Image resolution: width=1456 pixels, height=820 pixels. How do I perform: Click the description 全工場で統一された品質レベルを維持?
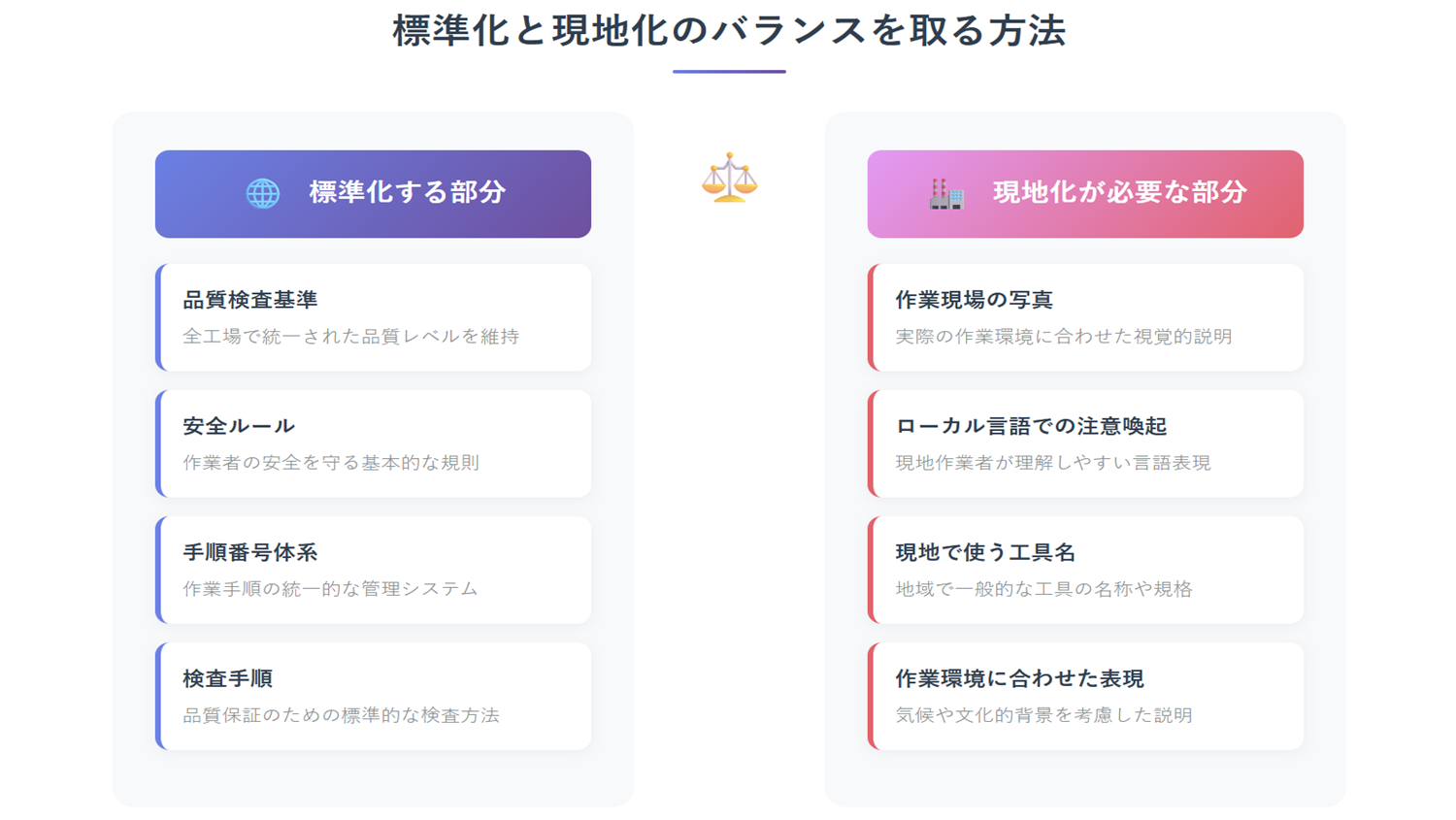click(x=351, y=337)
